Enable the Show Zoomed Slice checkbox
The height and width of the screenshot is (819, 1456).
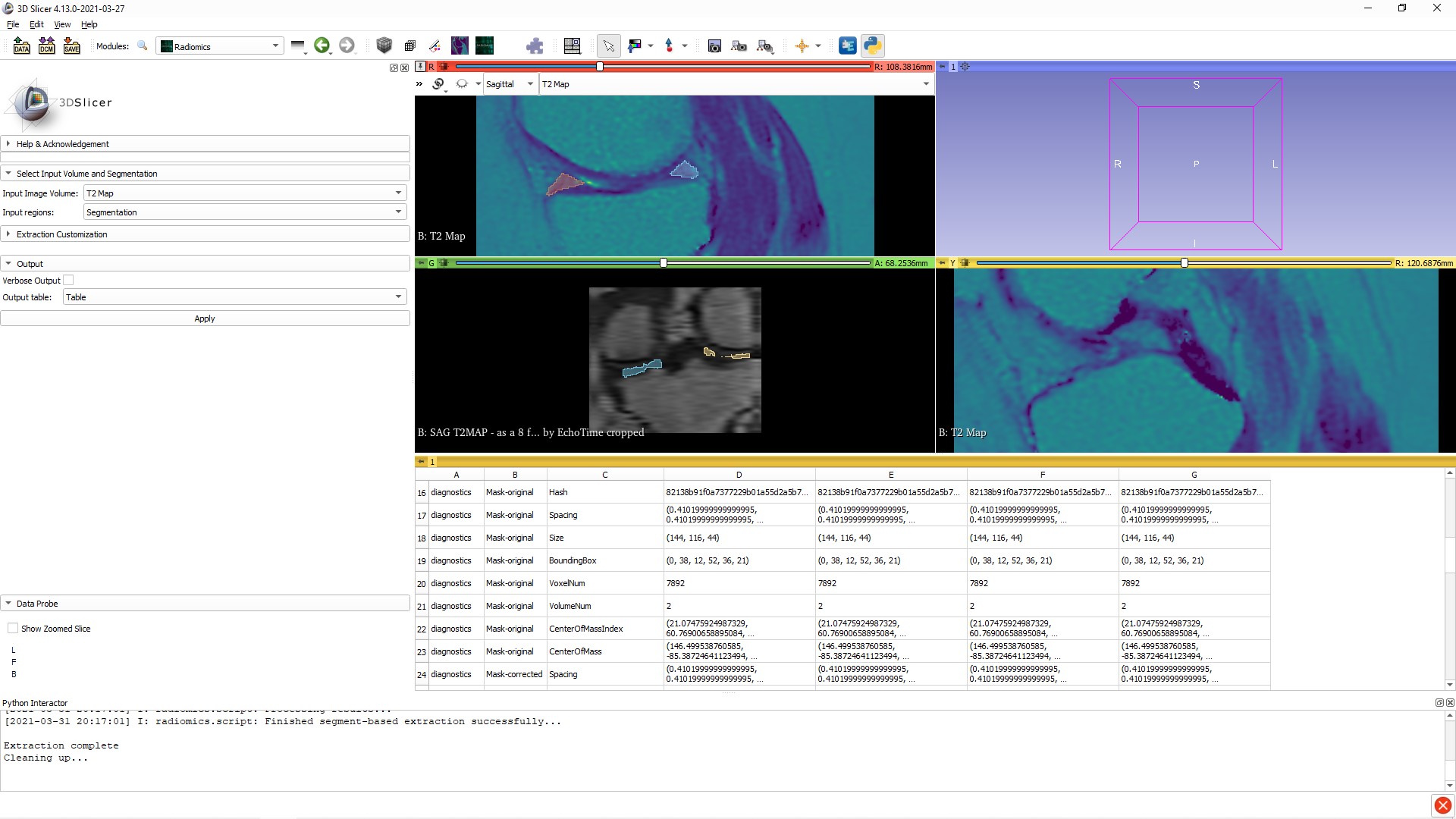pos(13,628)
